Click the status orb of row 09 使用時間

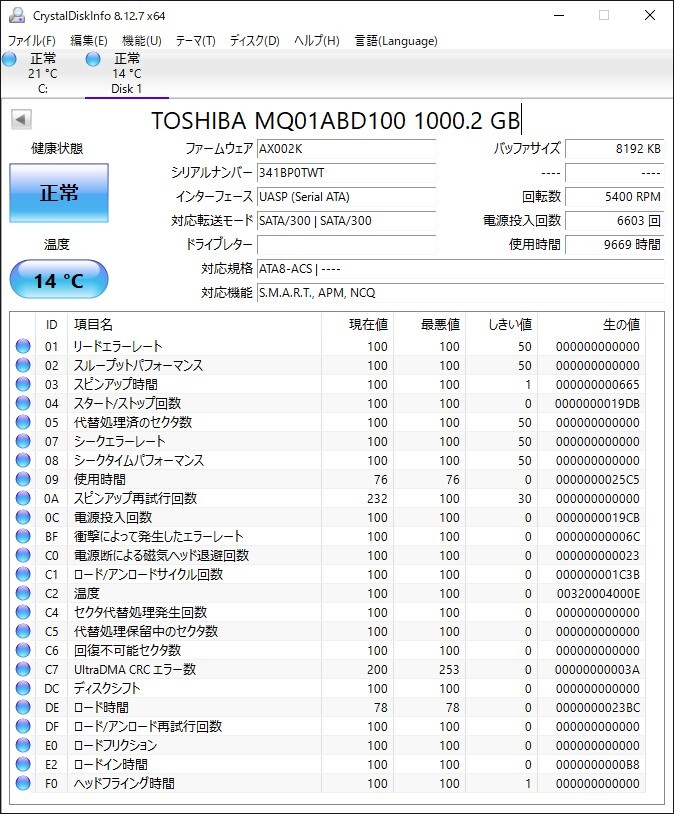click(x=23, y=479)
